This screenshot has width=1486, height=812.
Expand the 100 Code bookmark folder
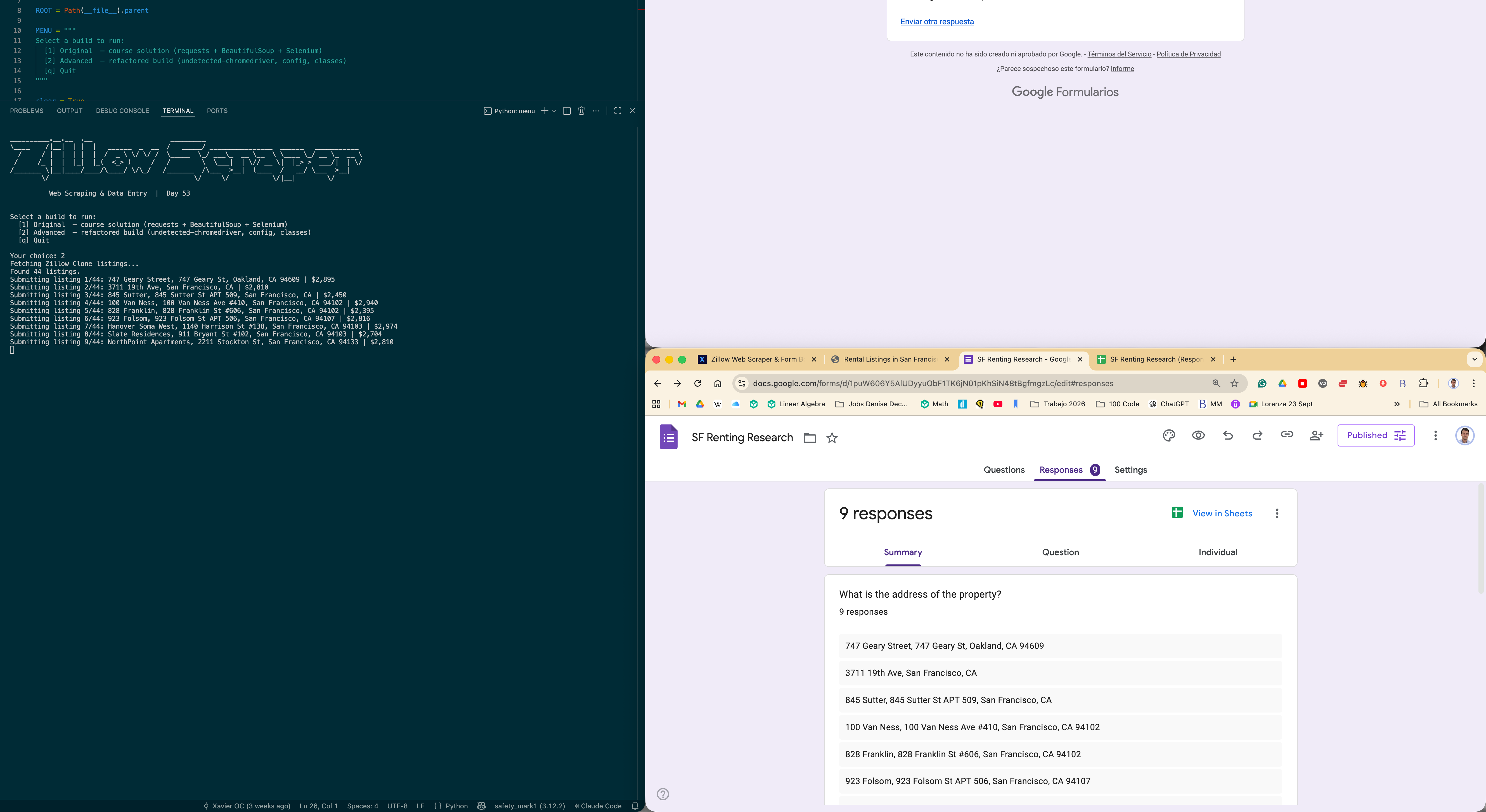(1117, 404)
